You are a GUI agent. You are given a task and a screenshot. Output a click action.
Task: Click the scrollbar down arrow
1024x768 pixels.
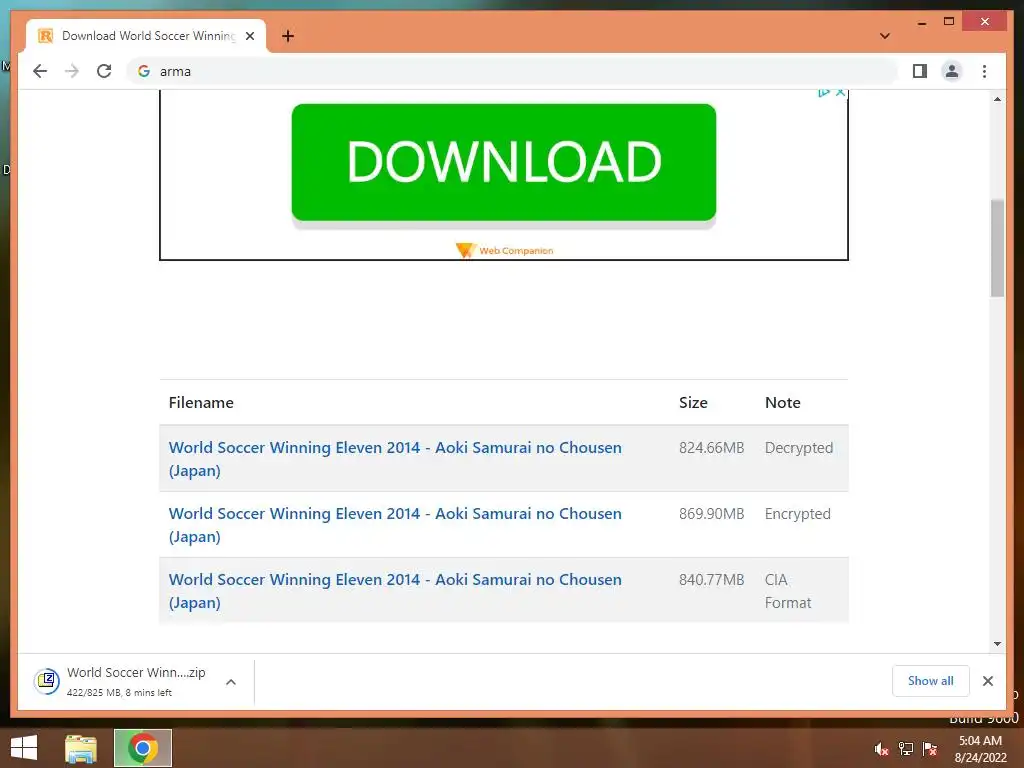pos(997,644)
